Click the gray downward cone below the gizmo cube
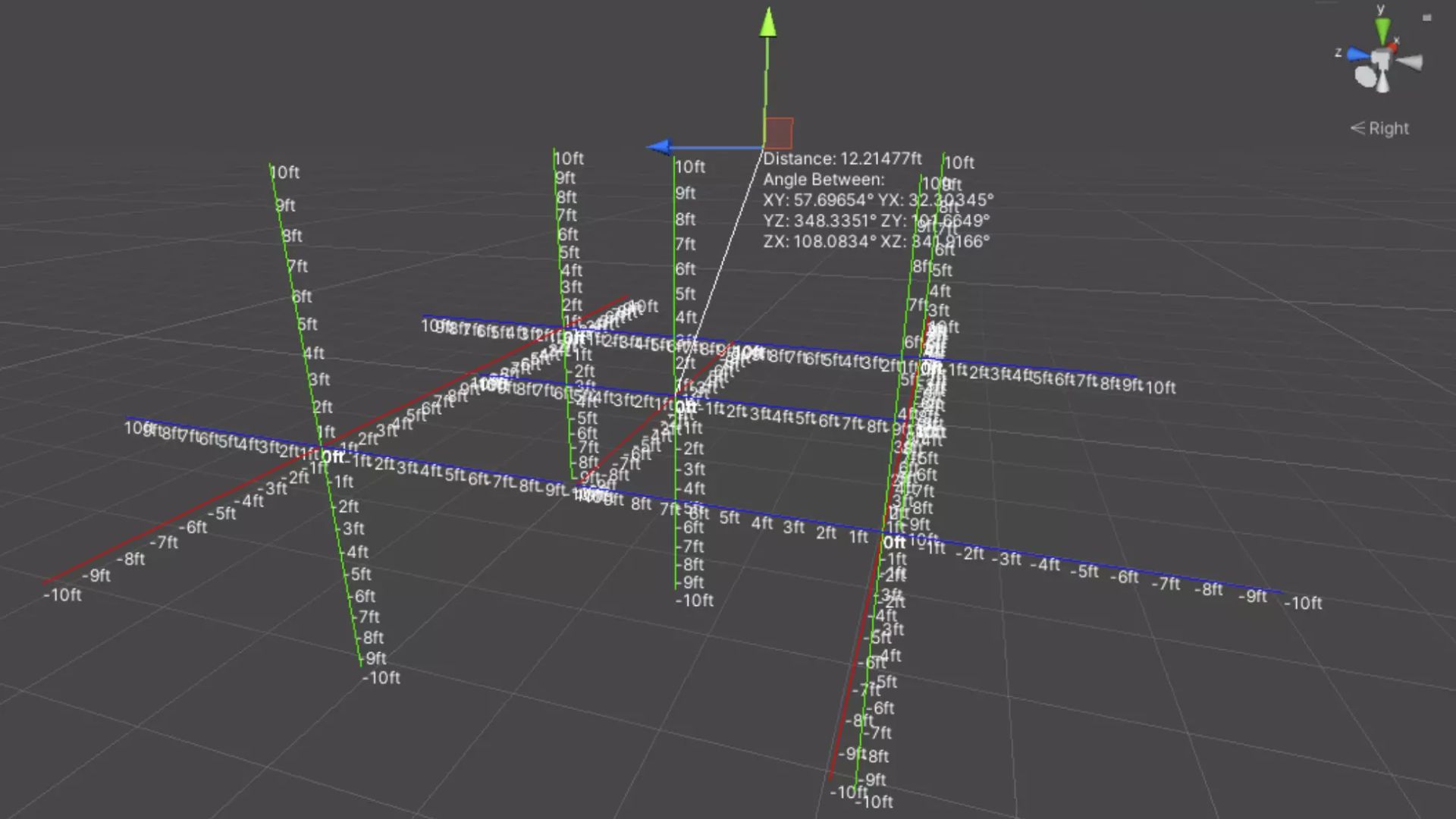 [x=1382, y=83]
